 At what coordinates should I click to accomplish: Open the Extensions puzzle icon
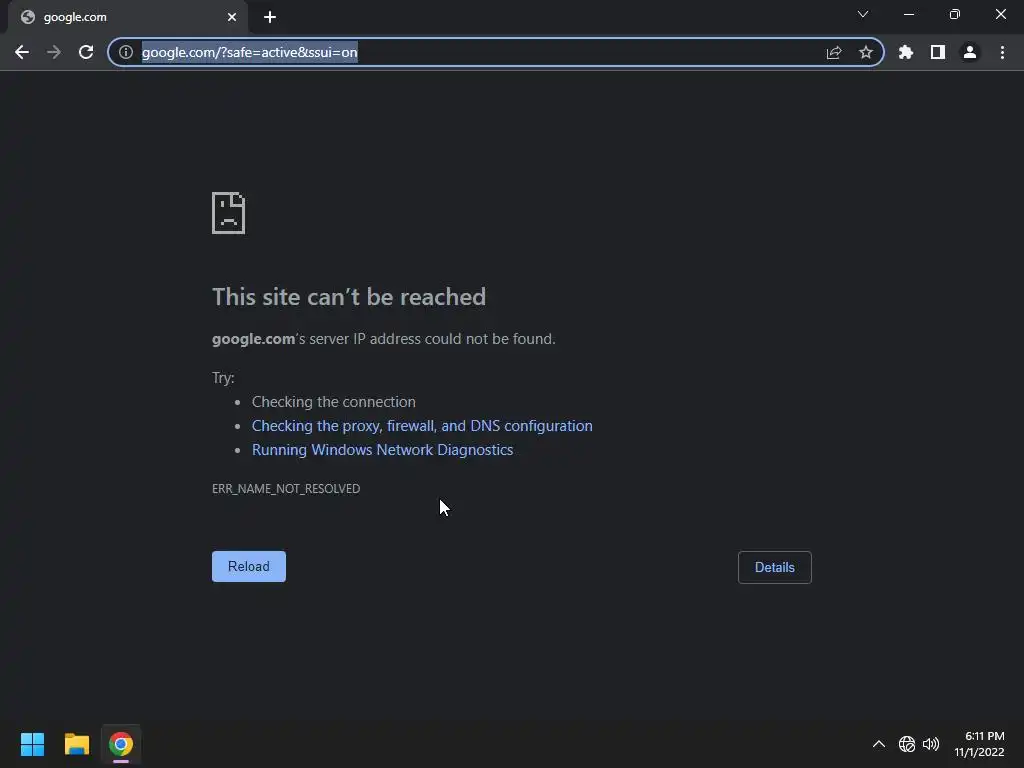click(x=906, y=52)
